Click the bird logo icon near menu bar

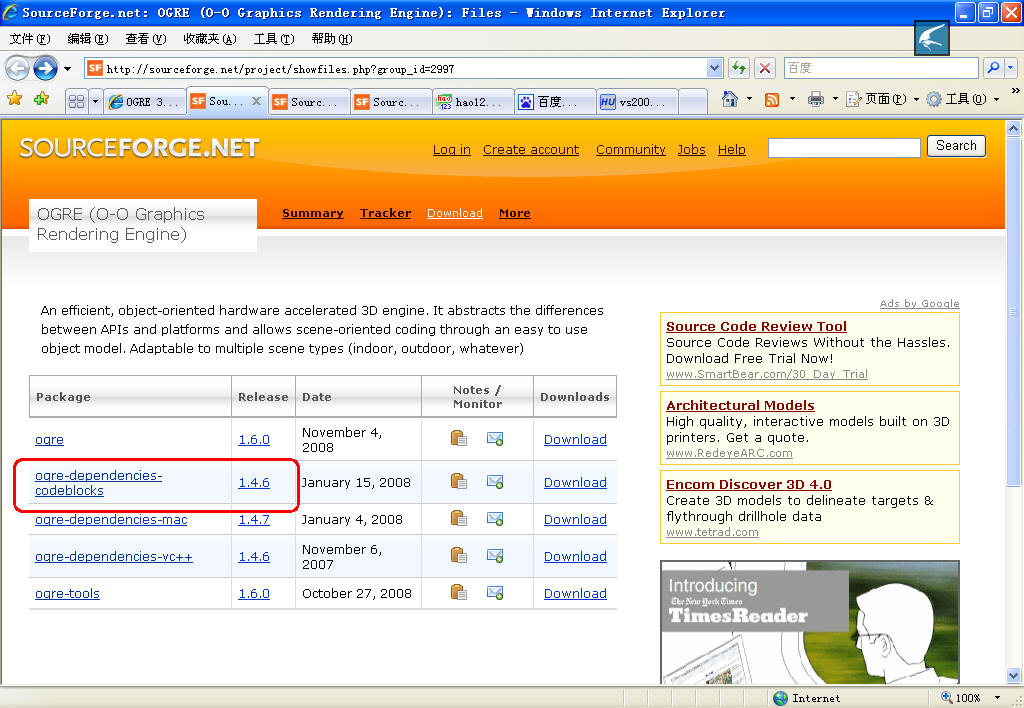(x=932, y=38)
